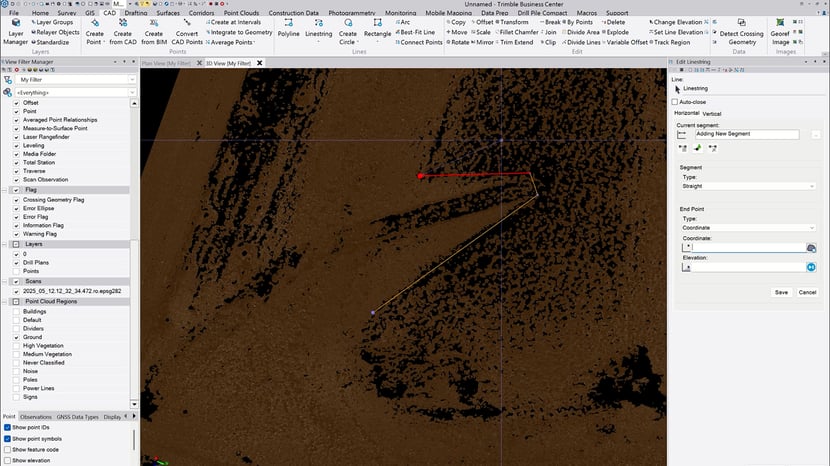The image size is (830, 466).
Task: Open the File menu
Action: pyautogui.click(x=14, y=13)
